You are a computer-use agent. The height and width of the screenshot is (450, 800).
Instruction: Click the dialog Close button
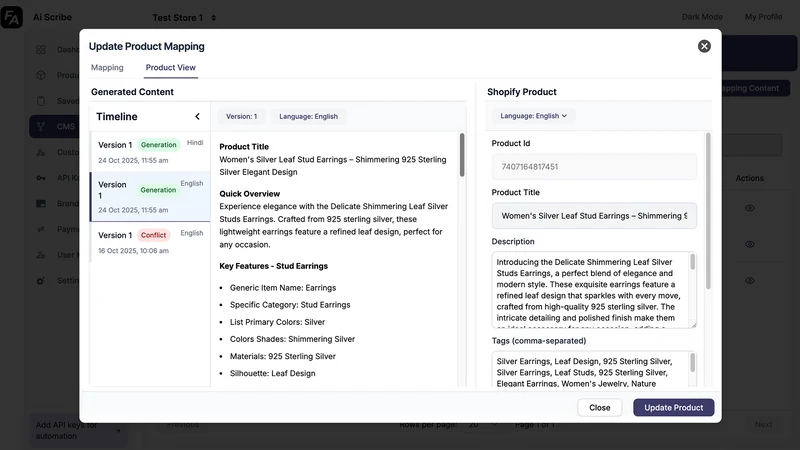[x=599, y=408]
